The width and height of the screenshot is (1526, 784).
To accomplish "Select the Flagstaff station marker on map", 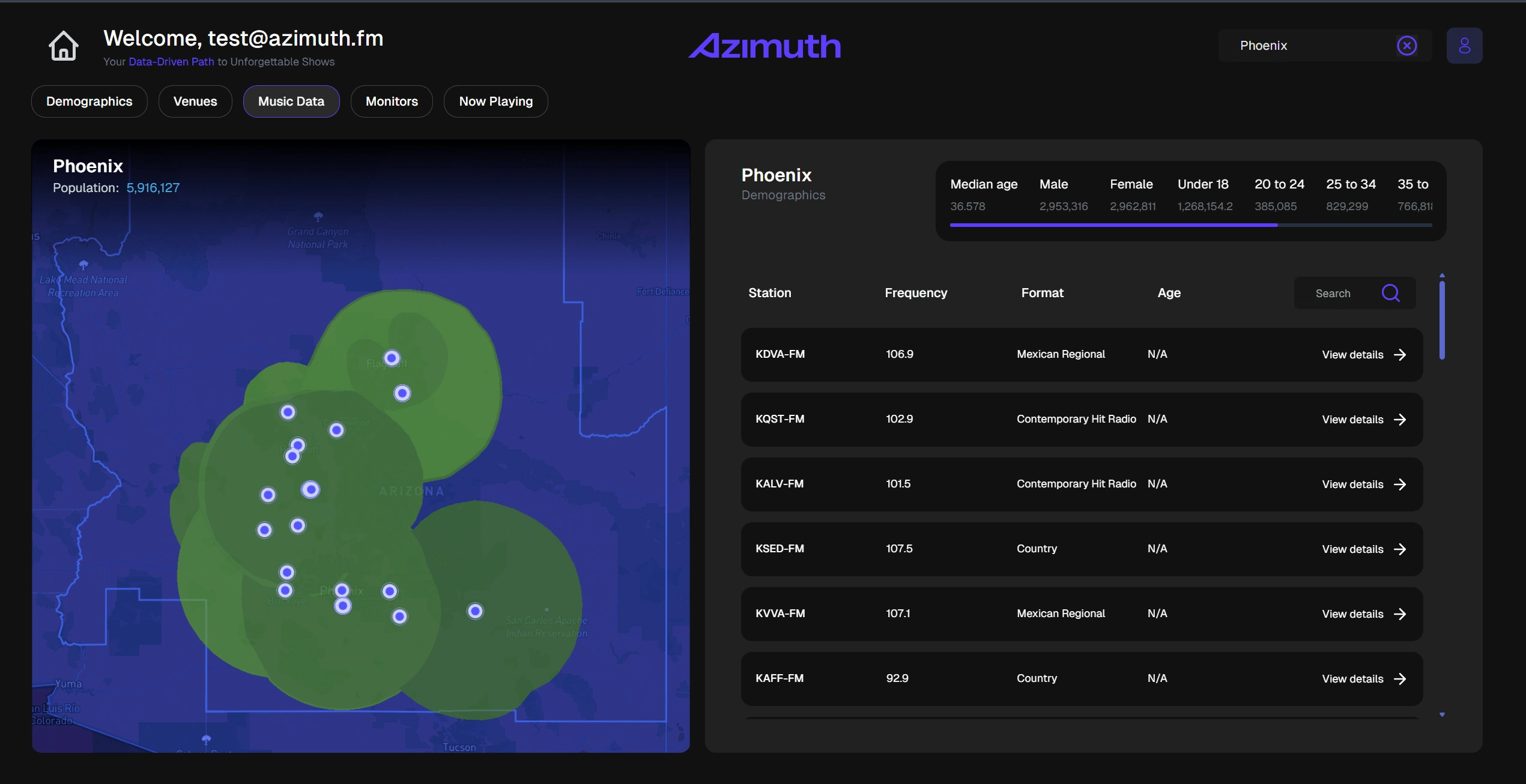I will pyautogui.click(x=392, y=358).
